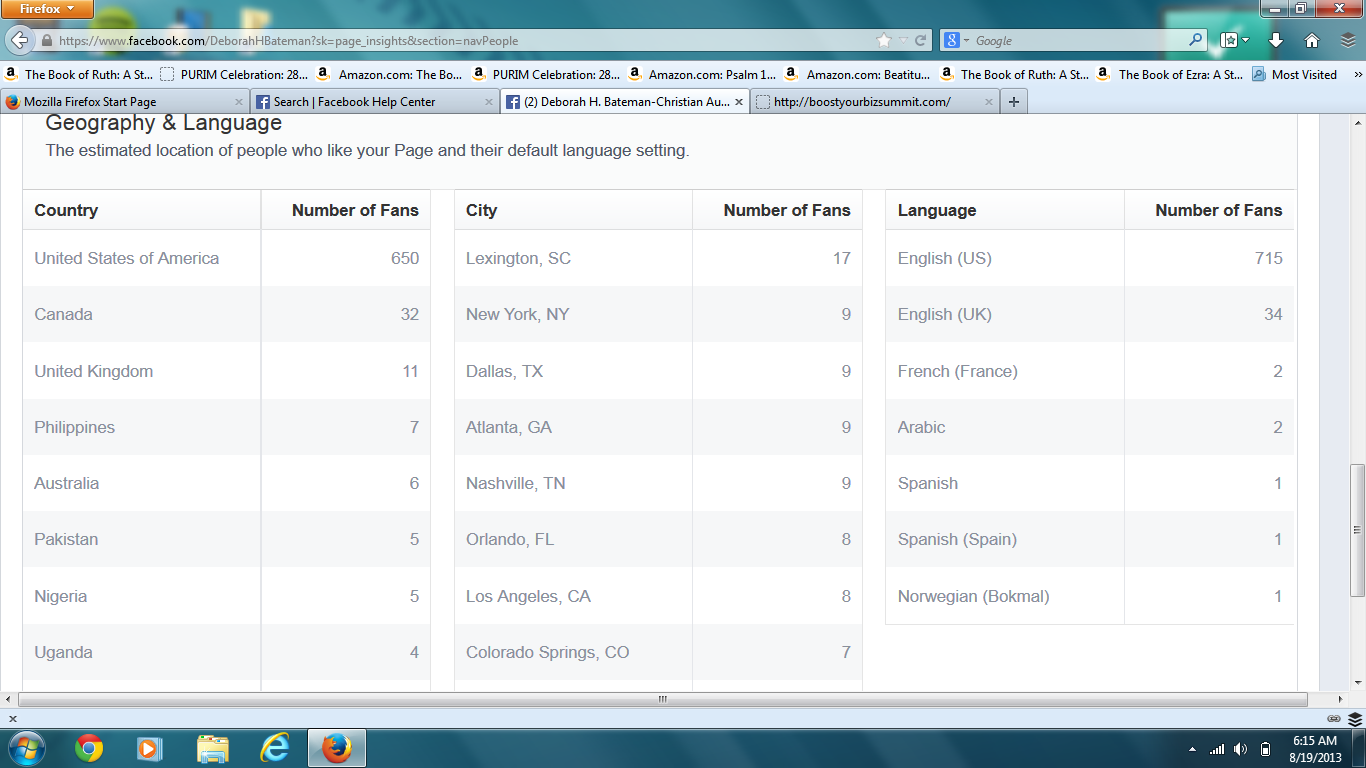Click the Firefox back arrow button
Viewport: 1366px width, 768px height.
(19, 40)
